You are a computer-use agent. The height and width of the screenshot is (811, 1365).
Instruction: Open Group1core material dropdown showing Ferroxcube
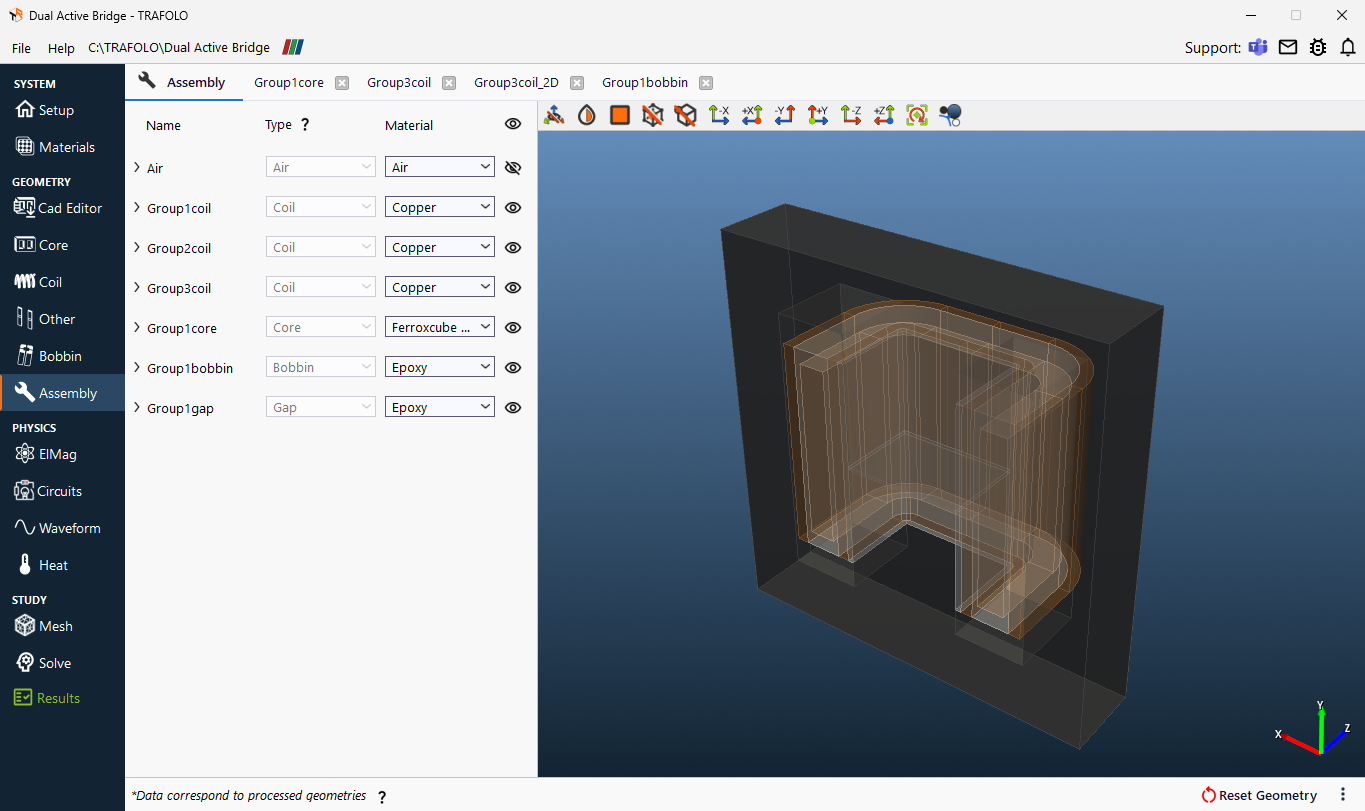tap(440, 327)
